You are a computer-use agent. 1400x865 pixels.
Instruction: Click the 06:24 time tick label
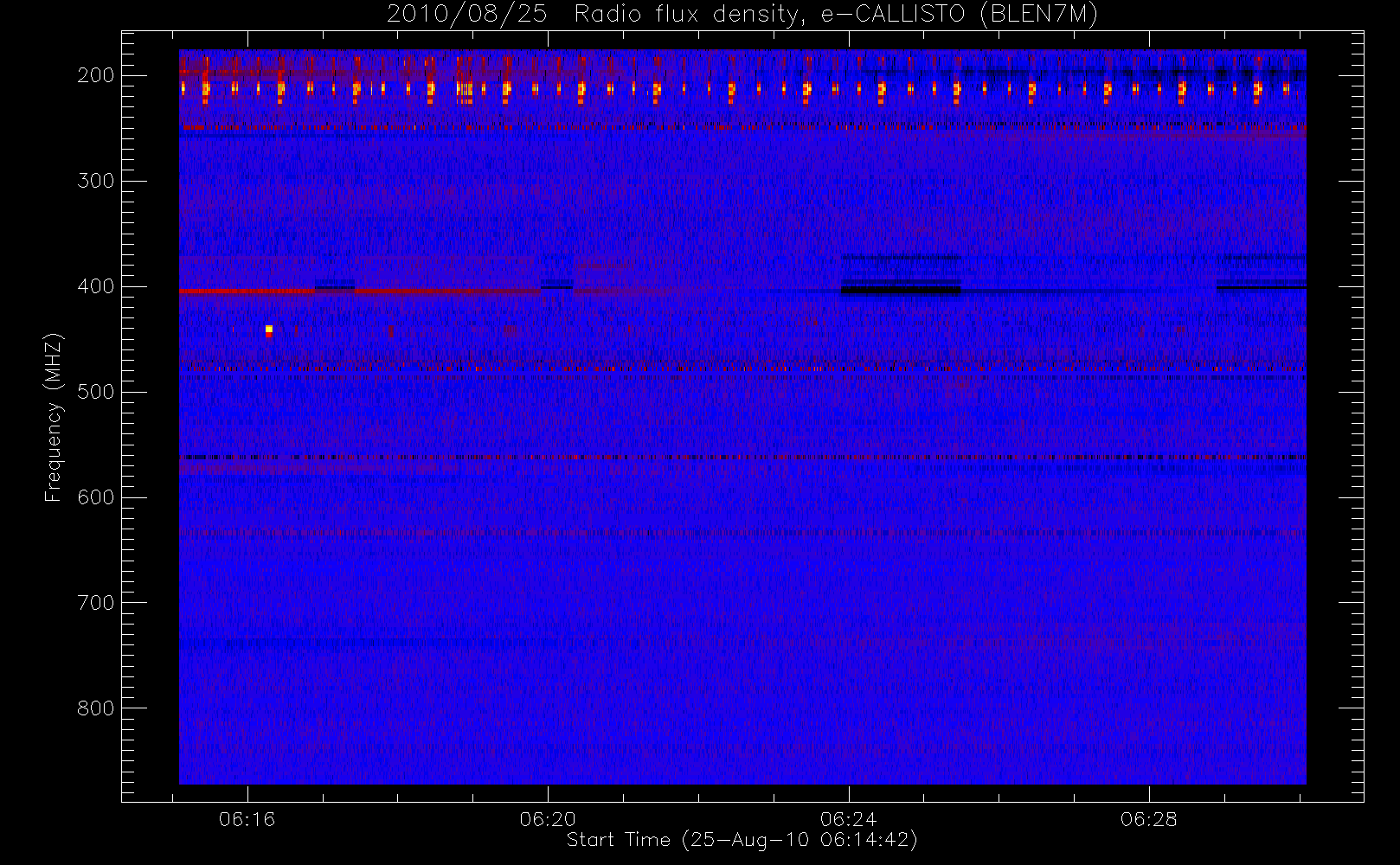pos(849,819)
